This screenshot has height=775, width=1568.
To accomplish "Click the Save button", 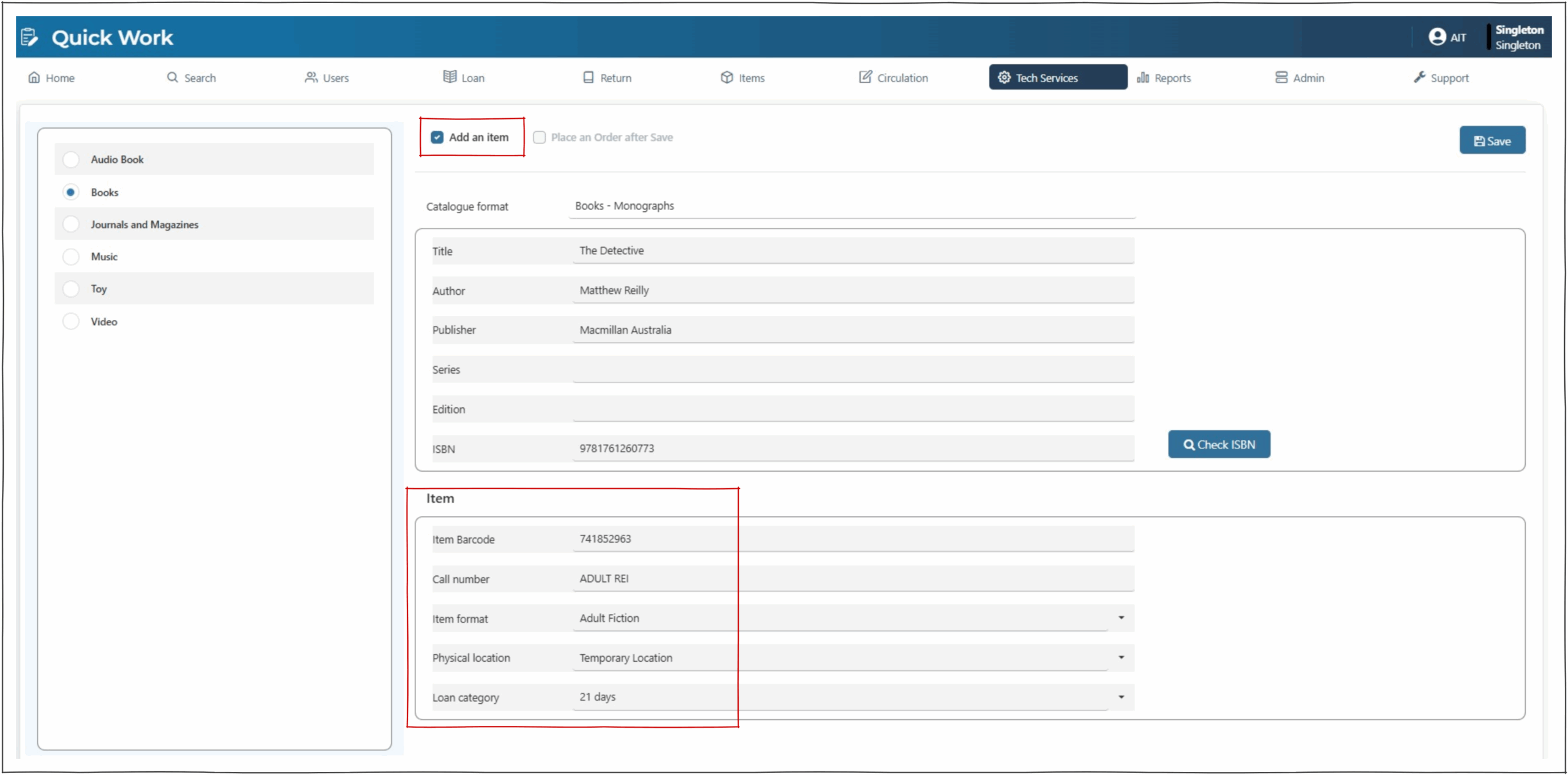I will [1491, 141].
